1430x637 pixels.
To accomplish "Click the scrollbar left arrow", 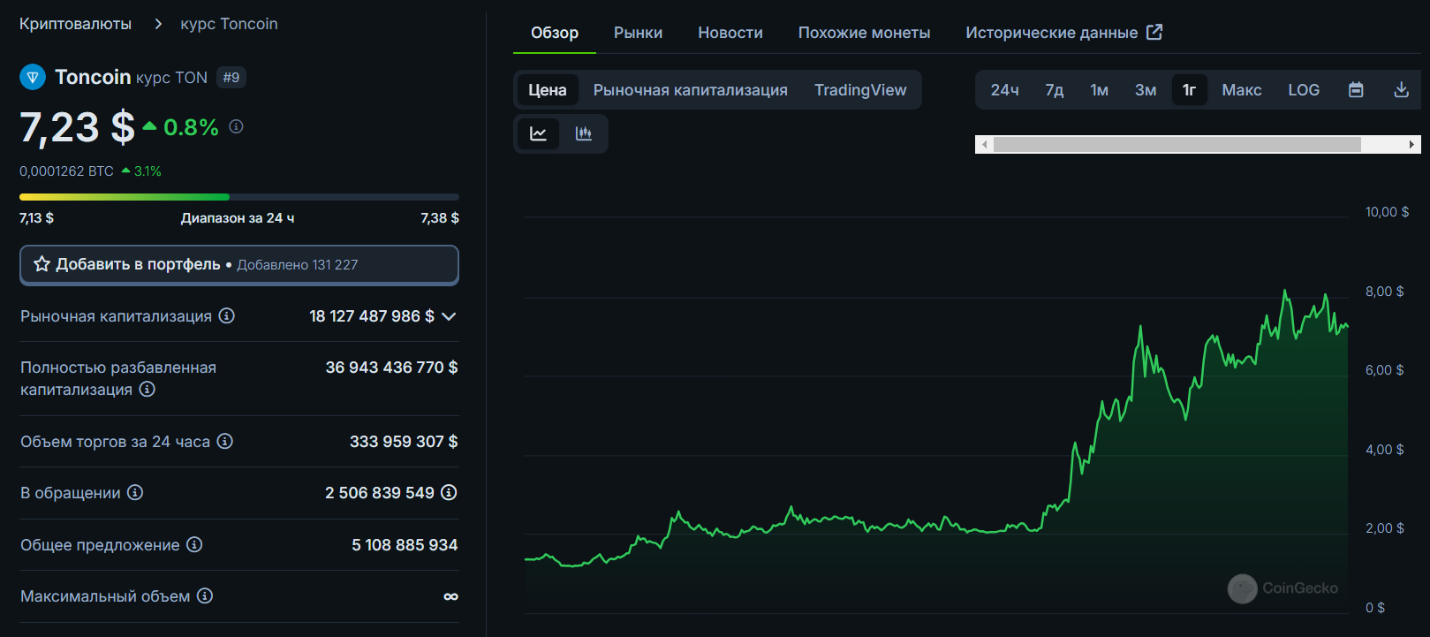I will click(984, 145).
